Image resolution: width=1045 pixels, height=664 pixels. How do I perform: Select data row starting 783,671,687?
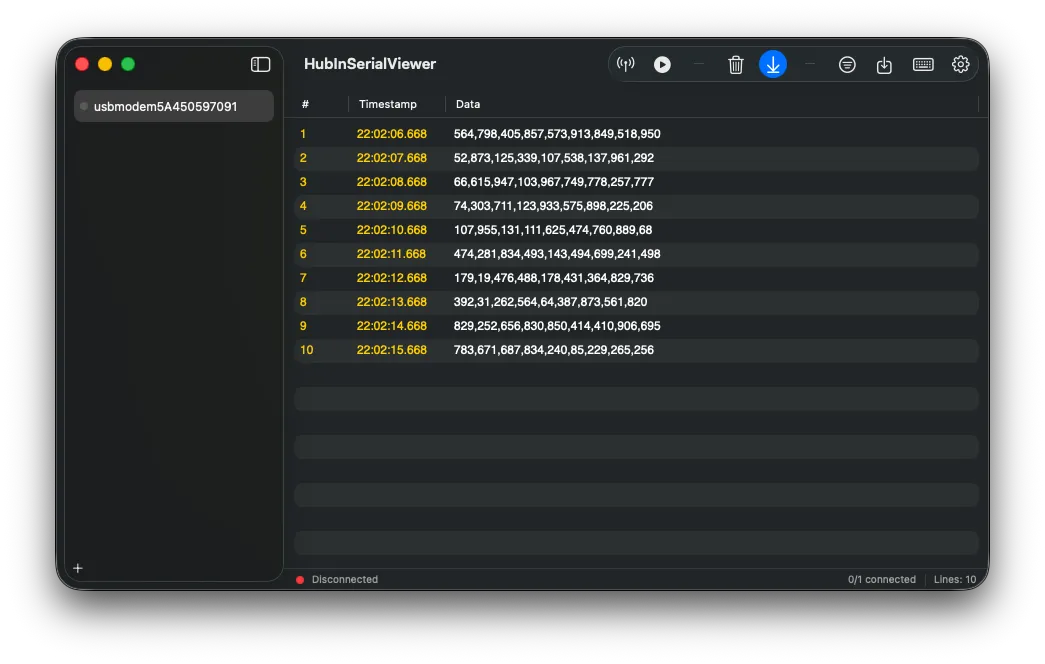point(554,350)
